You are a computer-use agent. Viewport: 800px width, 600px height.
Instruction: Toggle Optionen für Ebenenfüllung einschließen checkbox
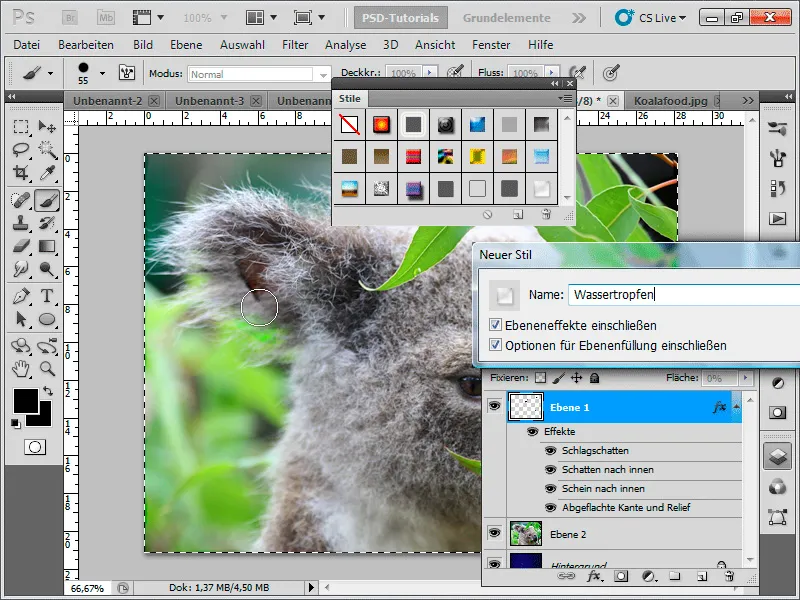point(495,344)
